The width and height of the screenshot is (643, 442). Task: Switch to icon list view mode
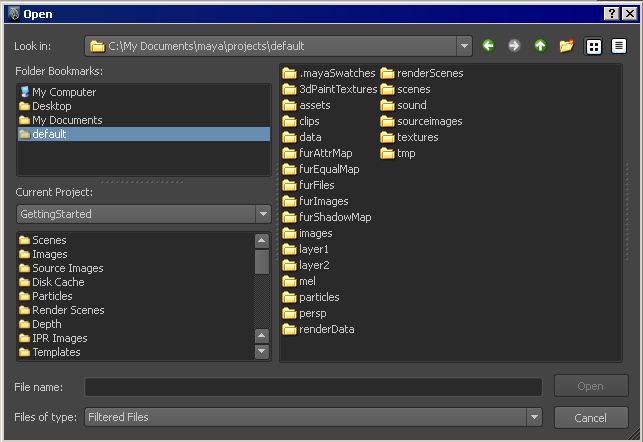click(x=593, y=46)
